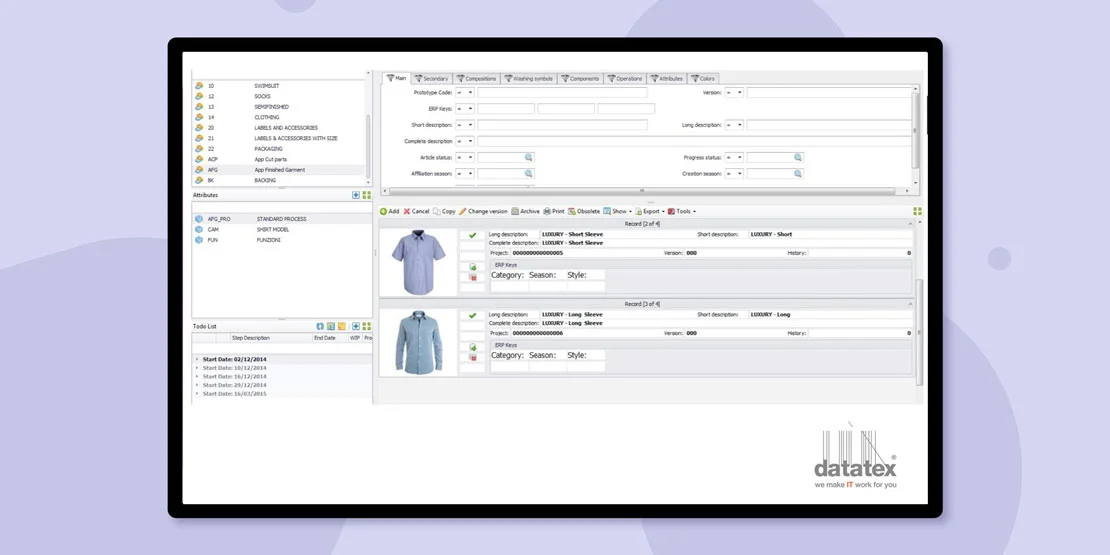Select CAM SHIRT MODEL attribute

(x=282, y=229)
